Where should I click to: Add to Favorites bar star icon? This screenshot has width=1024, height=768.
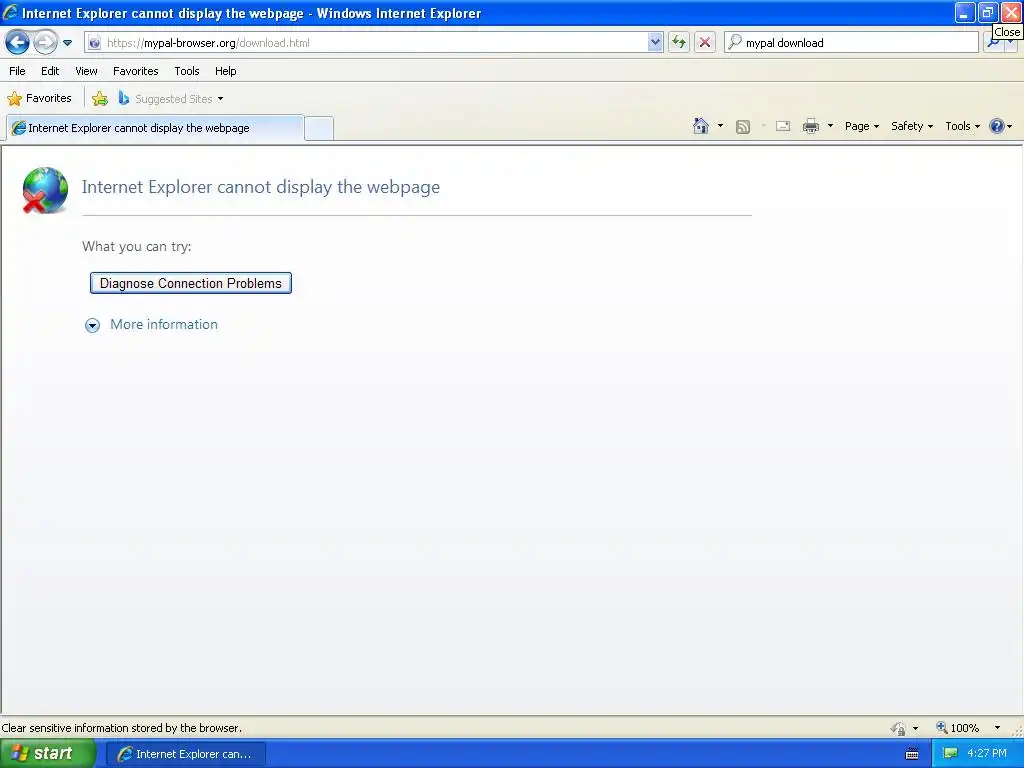pos(100,99)
